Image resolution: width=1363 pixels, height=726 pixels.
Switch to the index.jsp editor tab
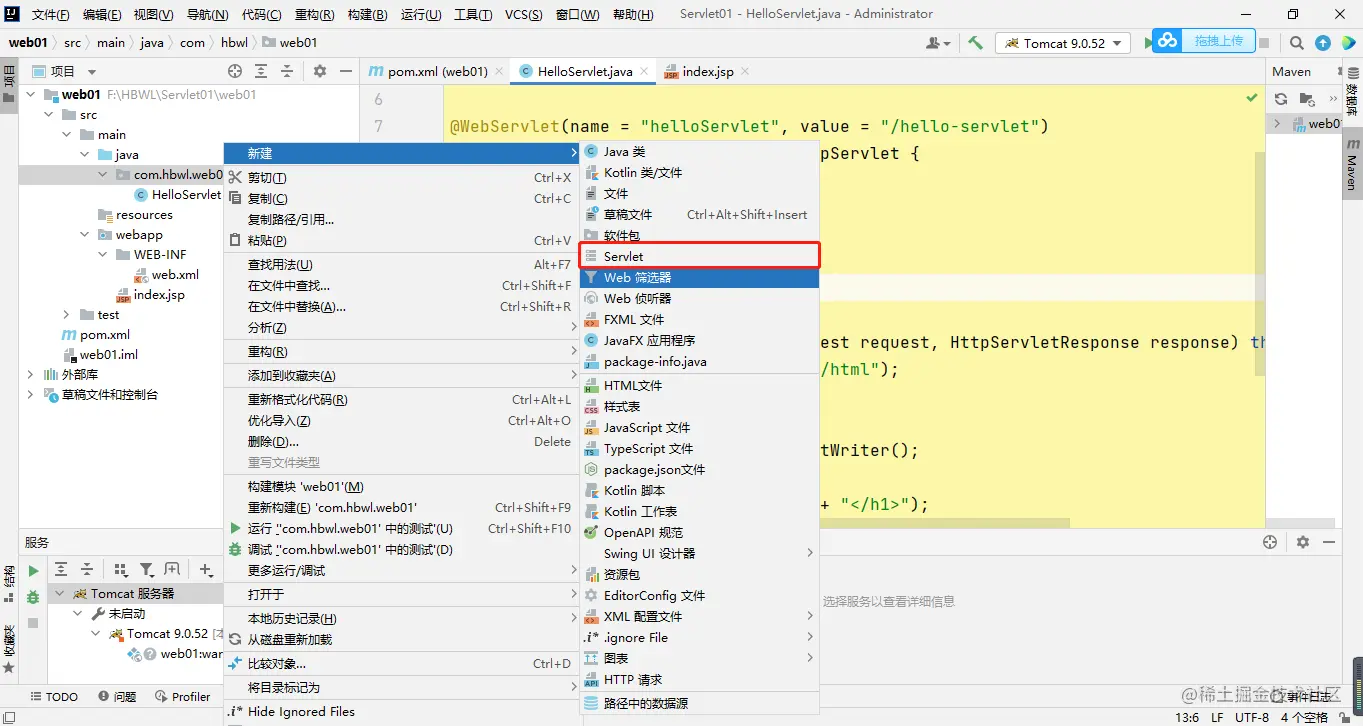click(x=706, y=72)
